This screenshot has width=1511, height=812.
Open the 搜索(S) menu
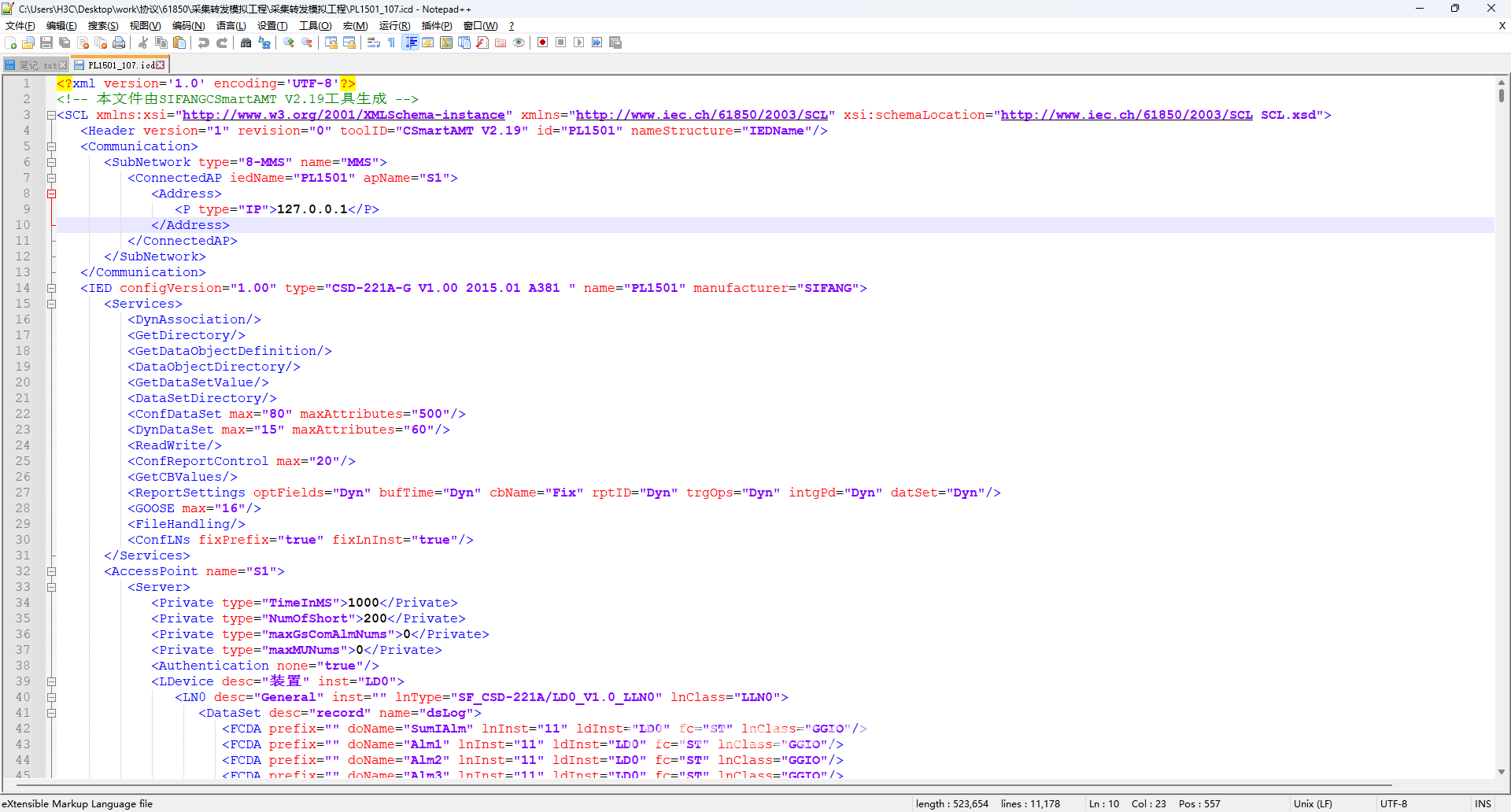pos(103,25)
